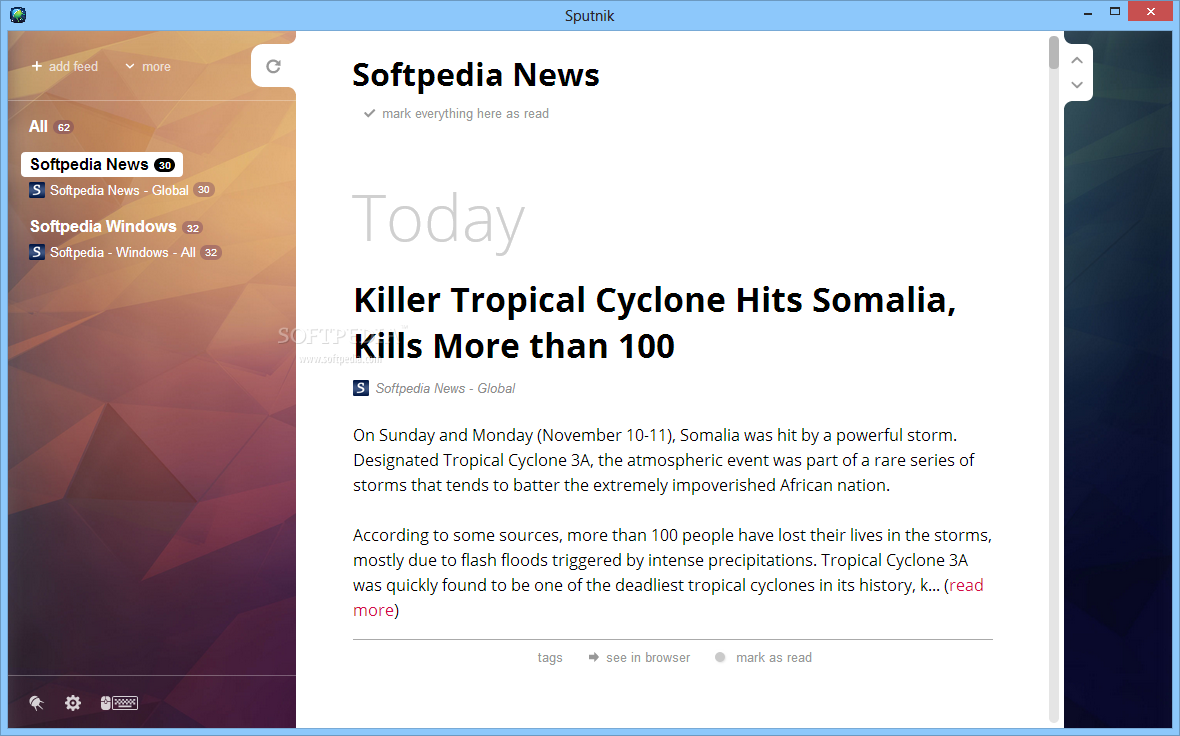Image resolution: width=1180 pixels, height=736 pixels.
Task: Show keyboard and mouse shortcuts icon
Action: click(119, 703)
